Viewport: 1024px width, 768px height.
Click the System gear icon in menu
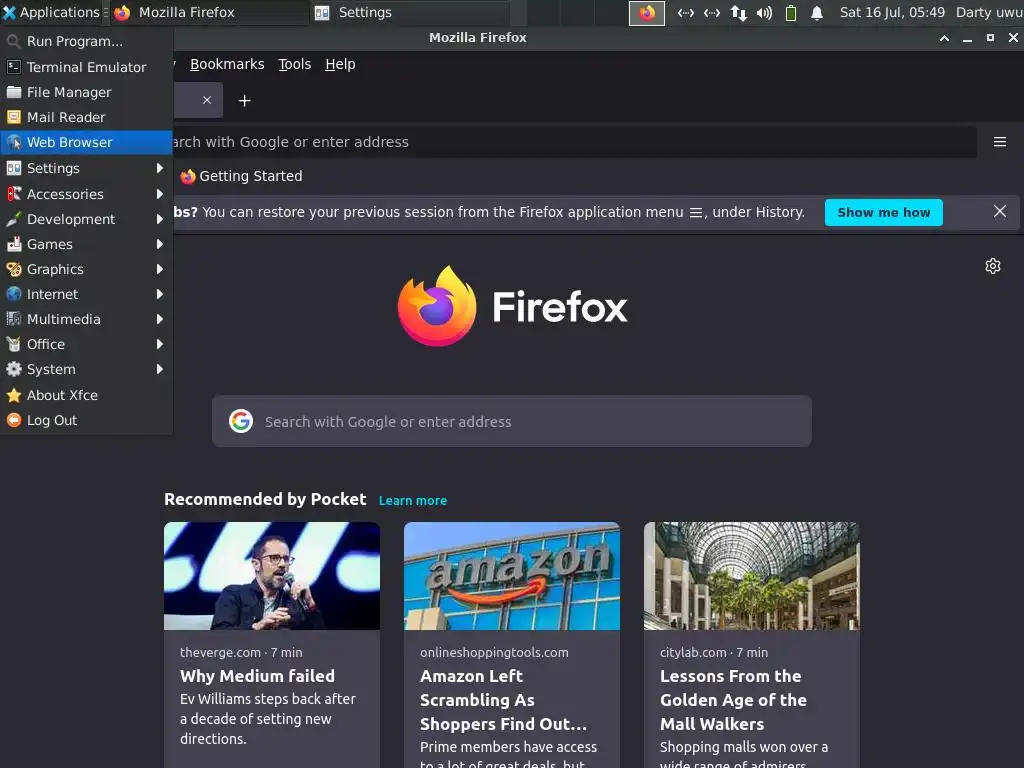coord(14,369)
